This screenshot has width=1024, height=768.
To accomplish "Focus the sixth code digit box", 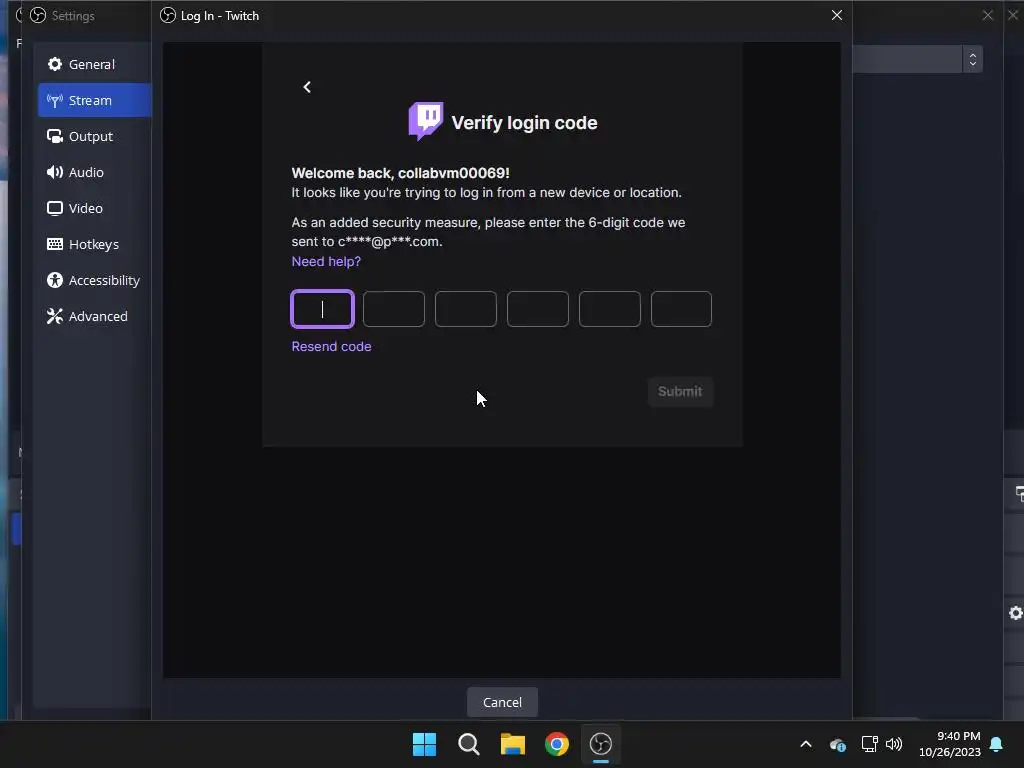I will point(681,309).
